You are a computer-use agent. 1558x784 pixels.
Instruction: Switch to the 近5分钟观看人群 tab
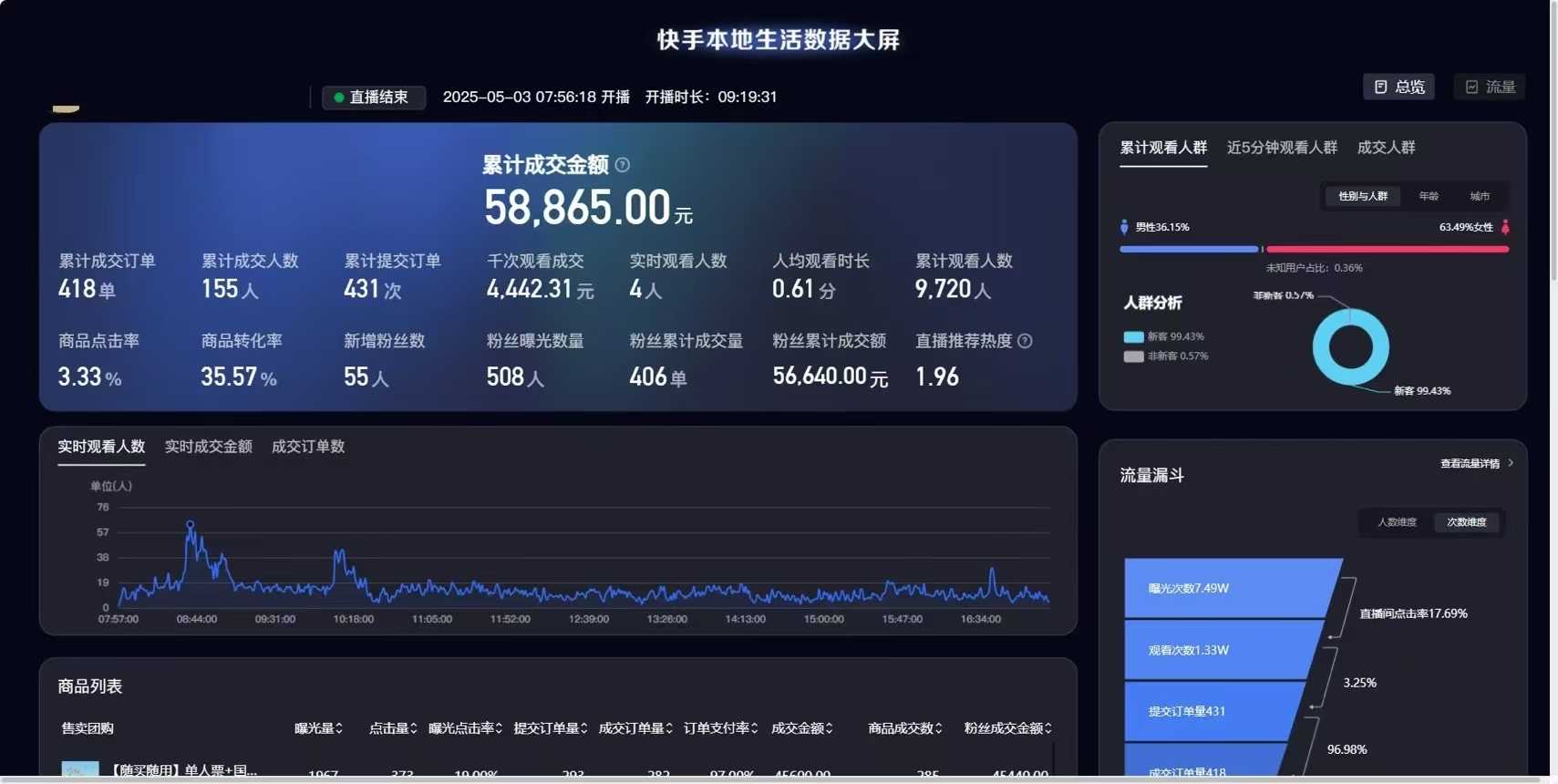tap(1282, 148)
